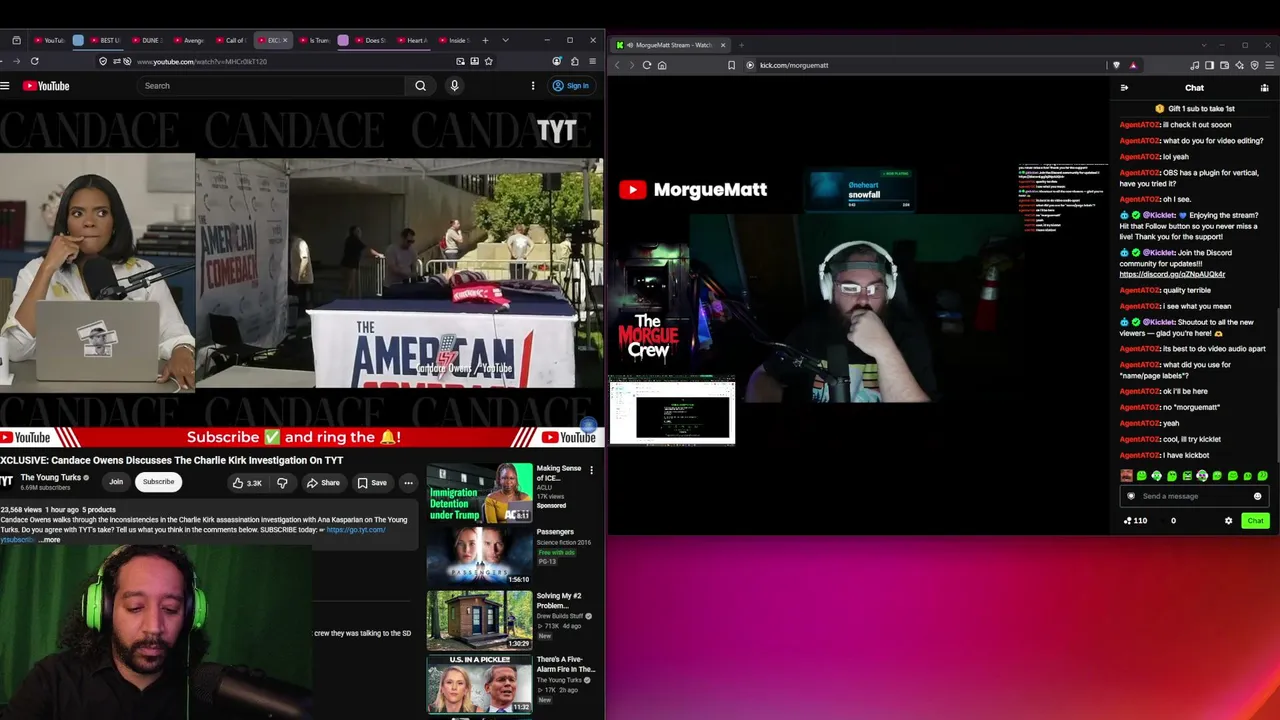Open The Young Turks channel name
1280x720 pixels.
(51, 478)
